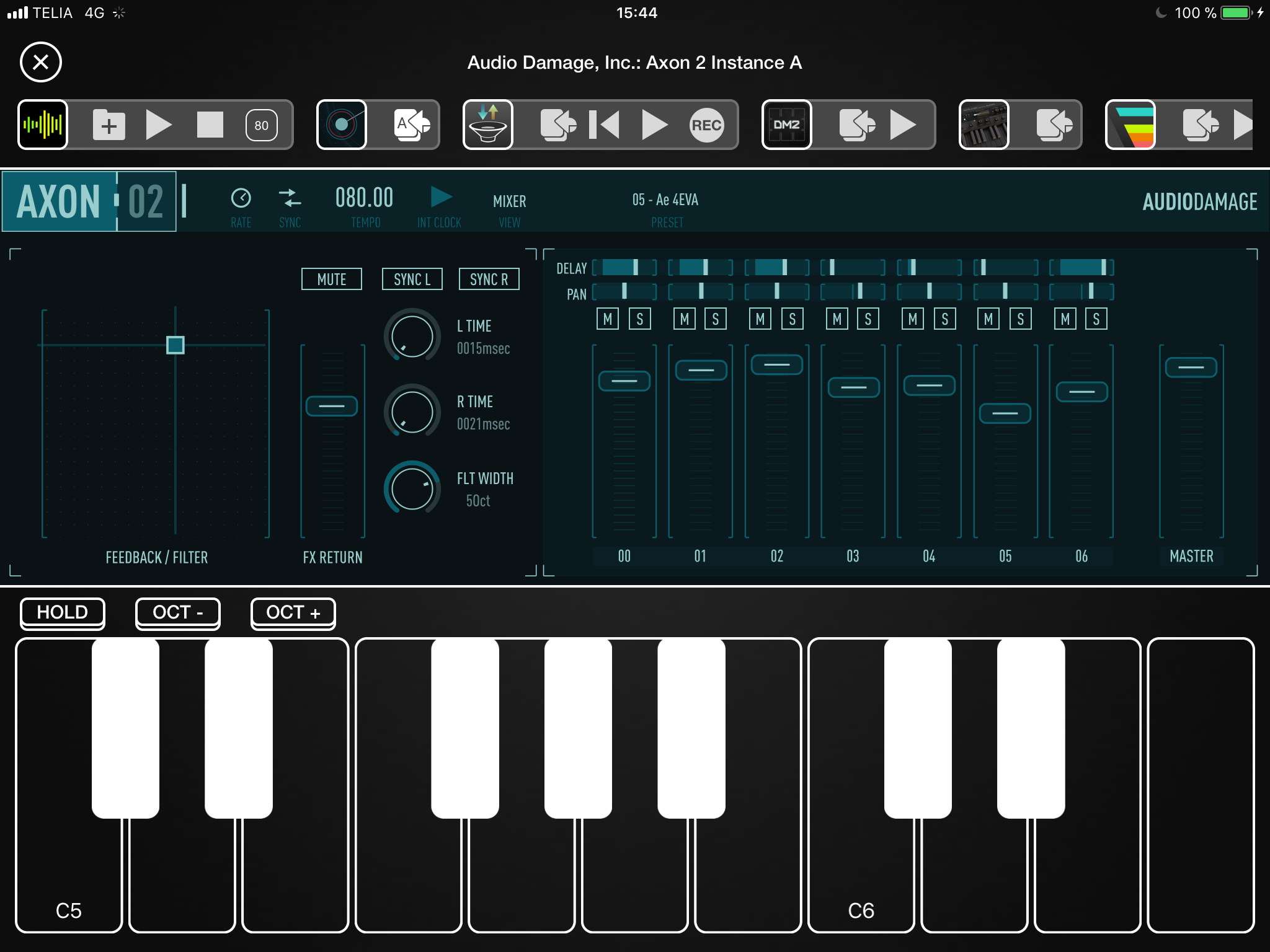
Task: Open the speaker with arrows app icon
Action: (488, 125)
